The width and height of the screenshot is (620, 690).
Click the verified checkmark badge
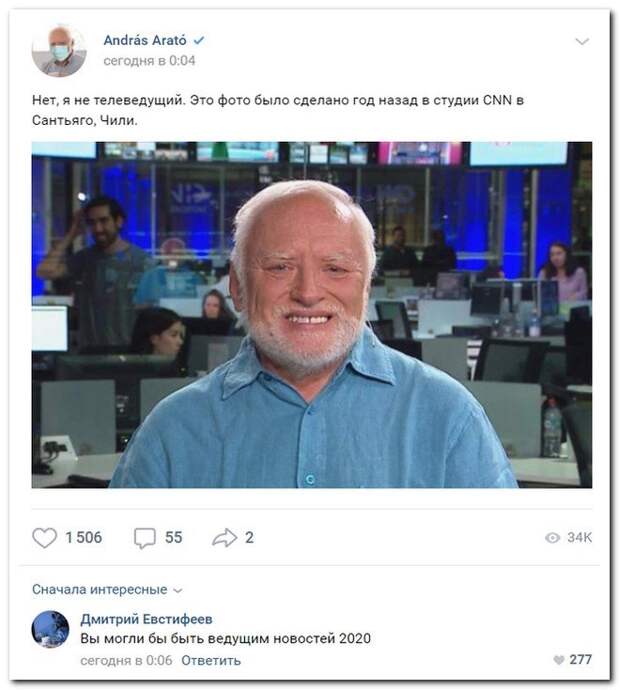click(x=199, y=40)
